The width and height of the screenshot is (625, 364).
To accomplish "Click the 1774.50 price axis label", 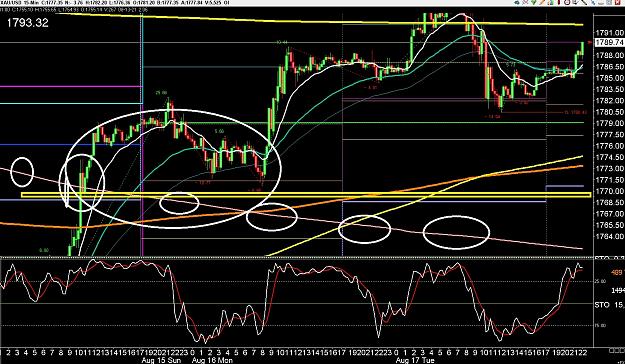I will 610,157.
